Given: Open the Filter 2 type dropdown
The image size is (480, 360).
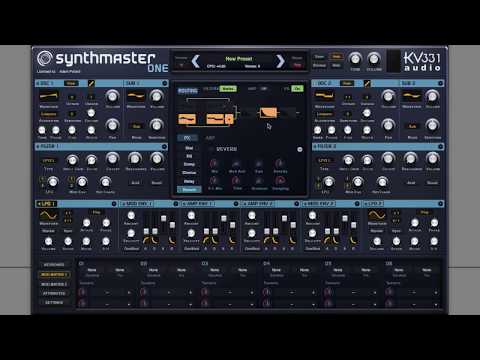Looking at the screenshot, I should [x=324, y=161].
